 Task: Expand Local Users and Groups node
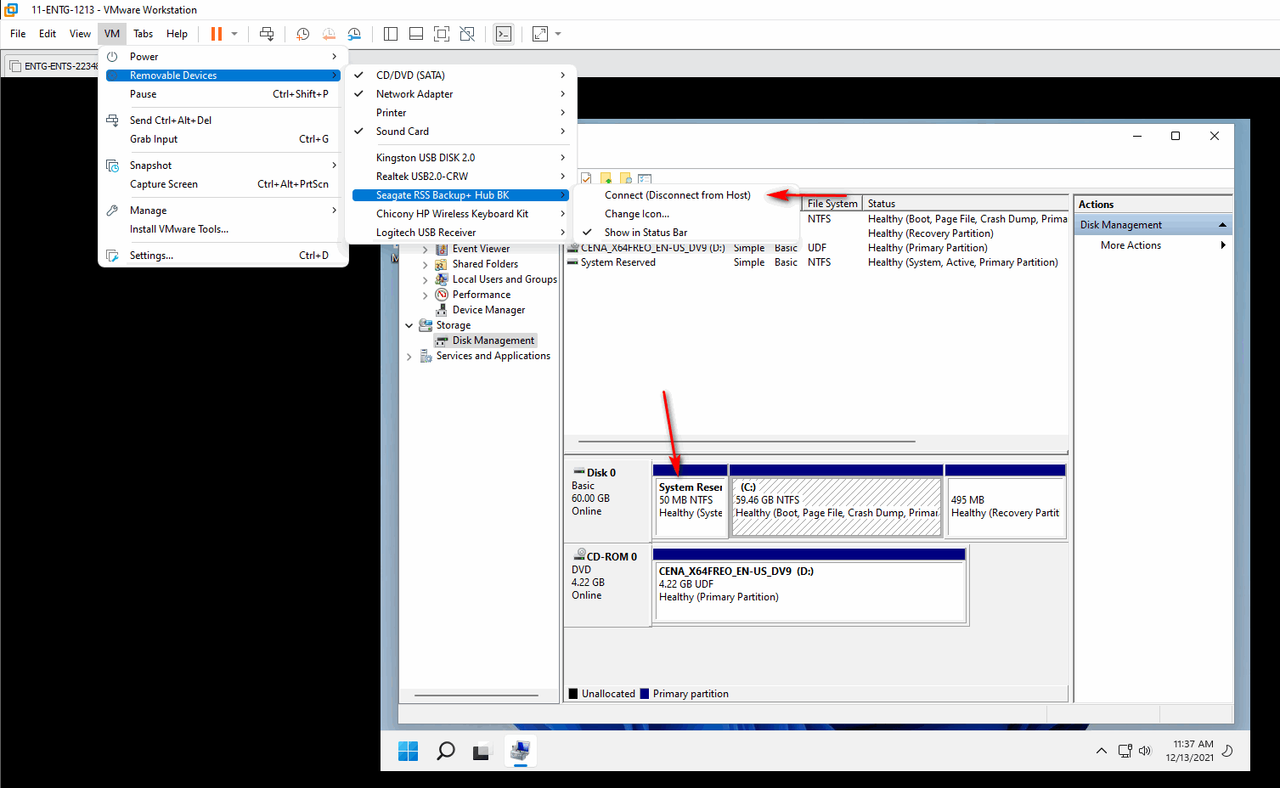coord(425,279)
